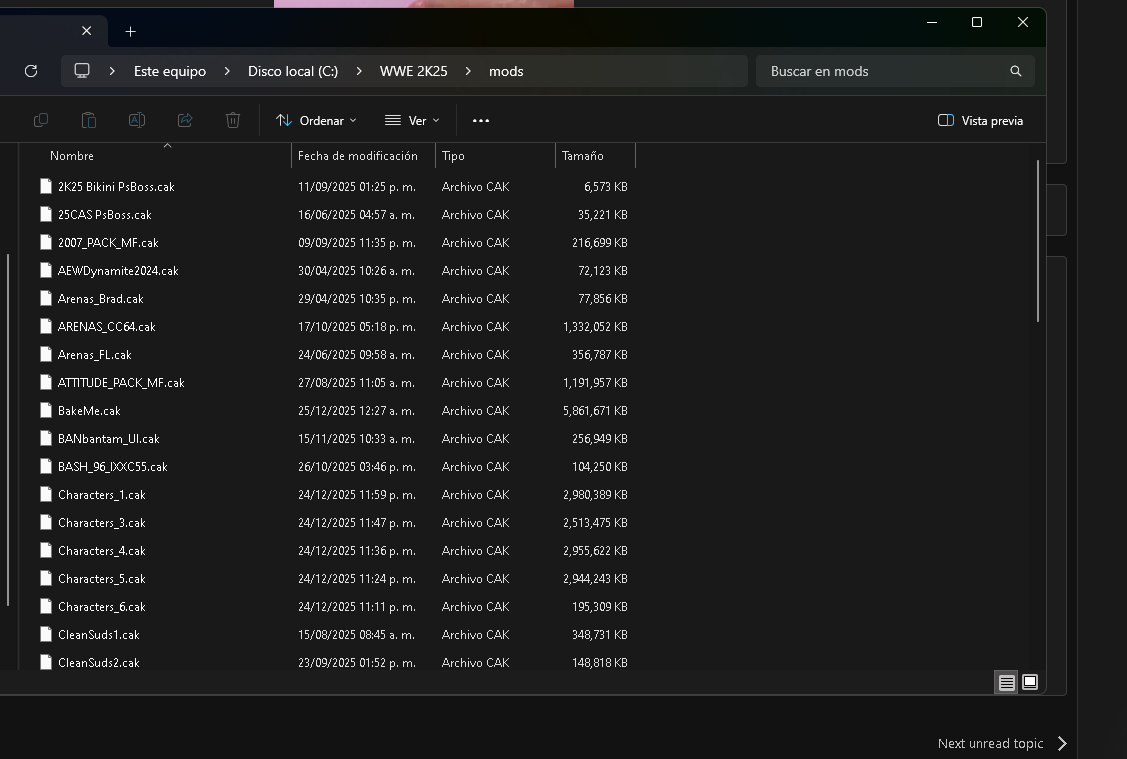Click the file icon of 25CAS PsBoss.cak

coord(46,214)
